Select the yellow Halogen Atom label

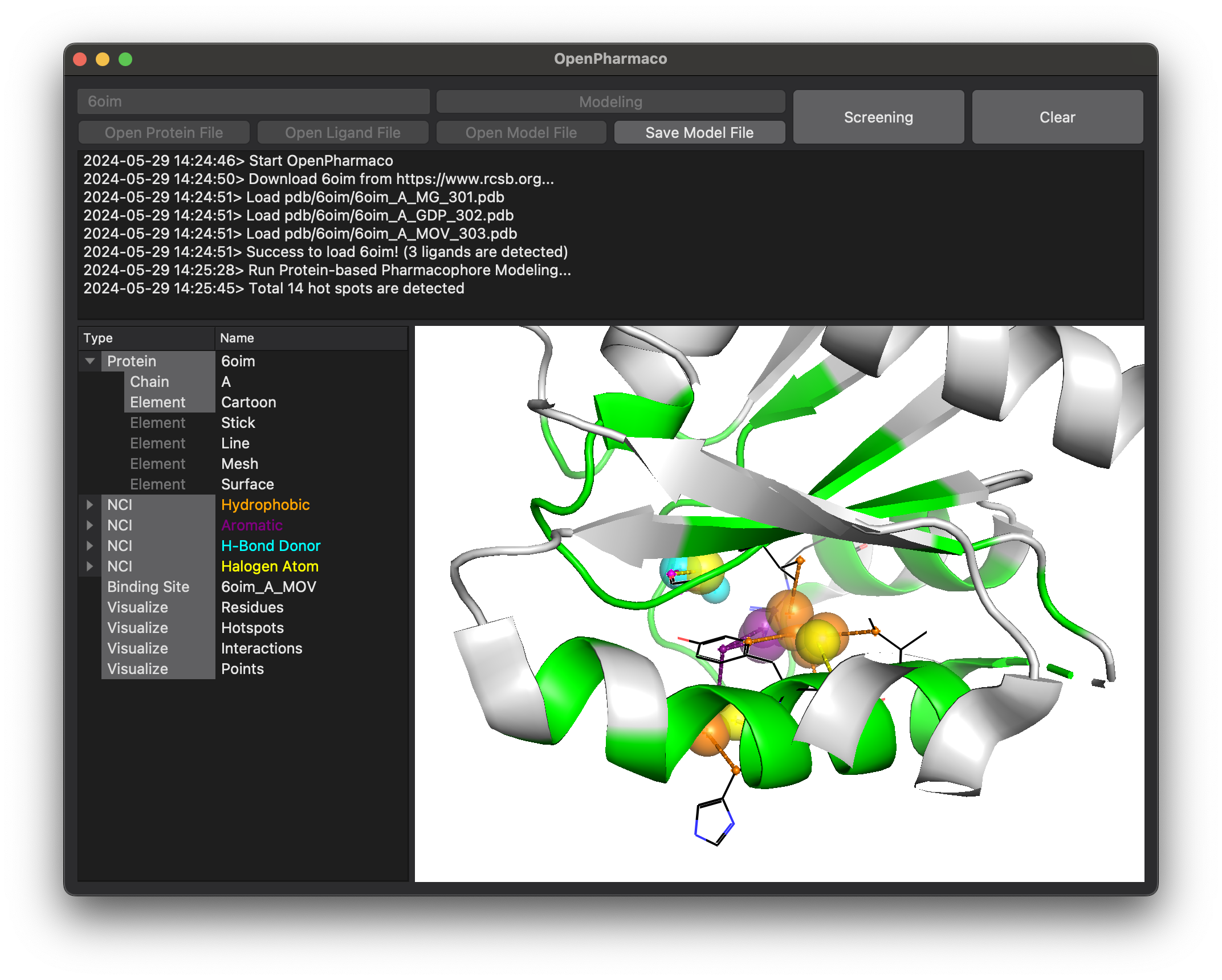point(270,566)
